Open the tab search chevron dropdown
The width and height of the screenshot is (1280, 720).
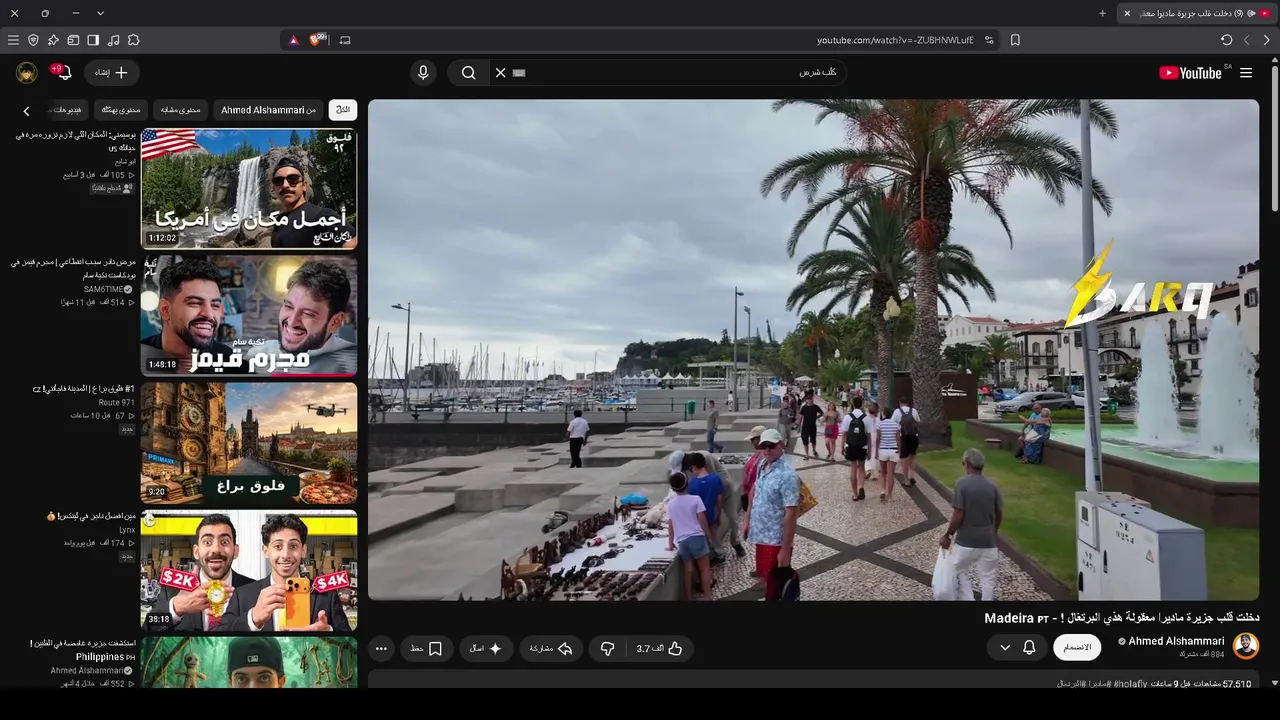[100, 13]
